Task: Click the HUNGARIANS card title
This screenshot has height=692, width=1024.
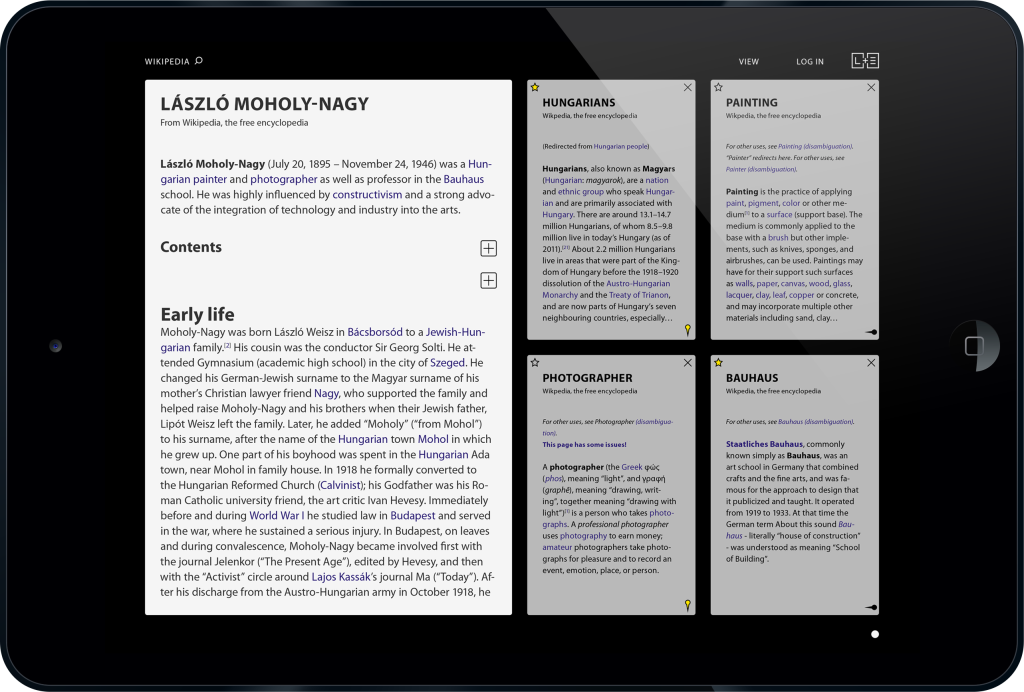Action: pyautogui.click(x=579, y=102)
